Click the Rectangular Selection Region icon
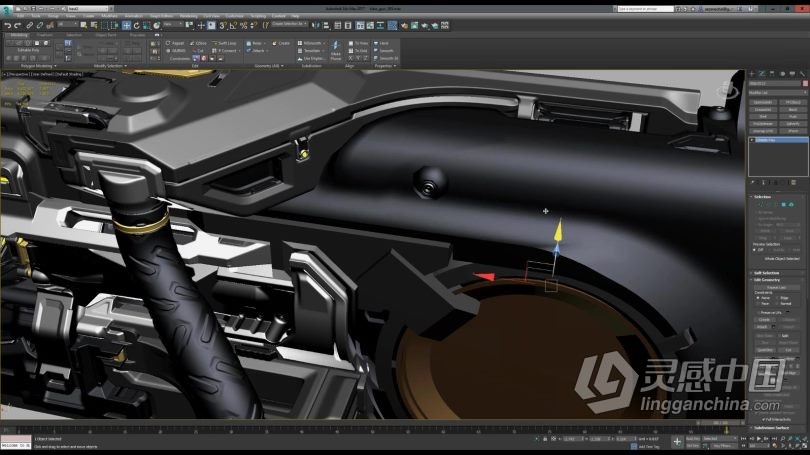810x455 pixels. (105, 25)
